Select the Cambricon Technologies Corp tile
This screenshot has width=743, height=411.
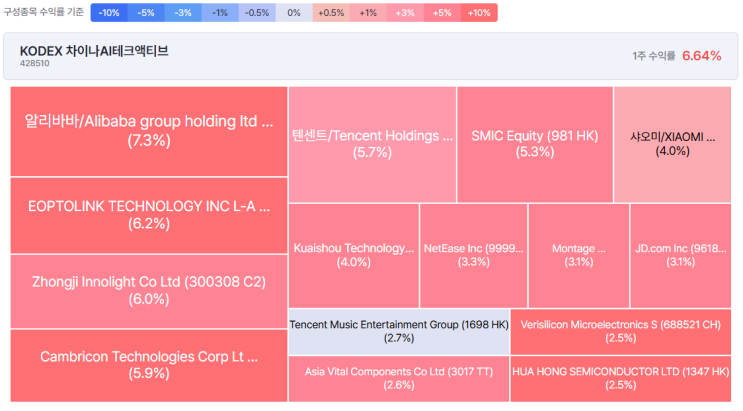pyautogui.click(x=149, y=365)
